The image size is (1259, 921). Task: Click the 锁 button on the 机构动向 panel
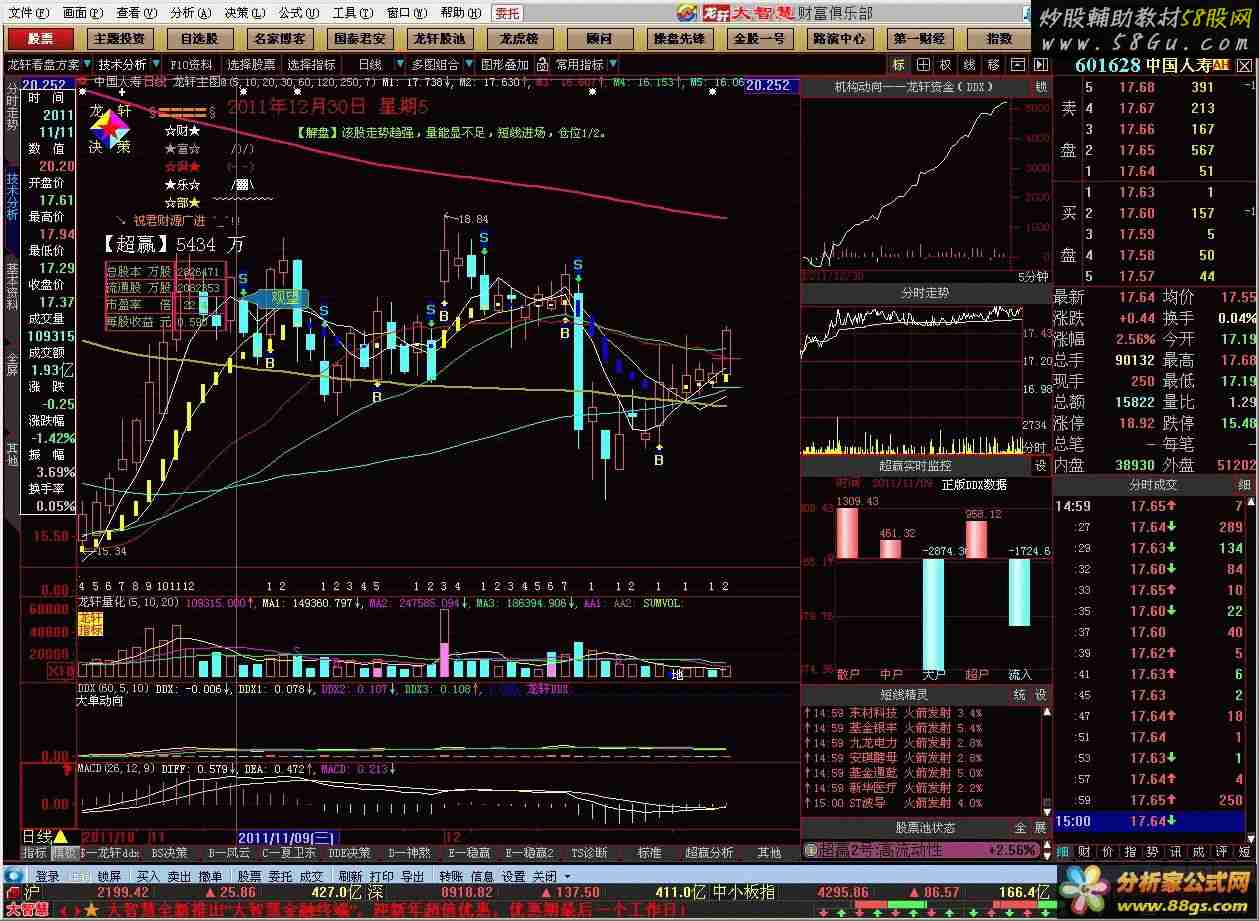tap(1041, 87)
